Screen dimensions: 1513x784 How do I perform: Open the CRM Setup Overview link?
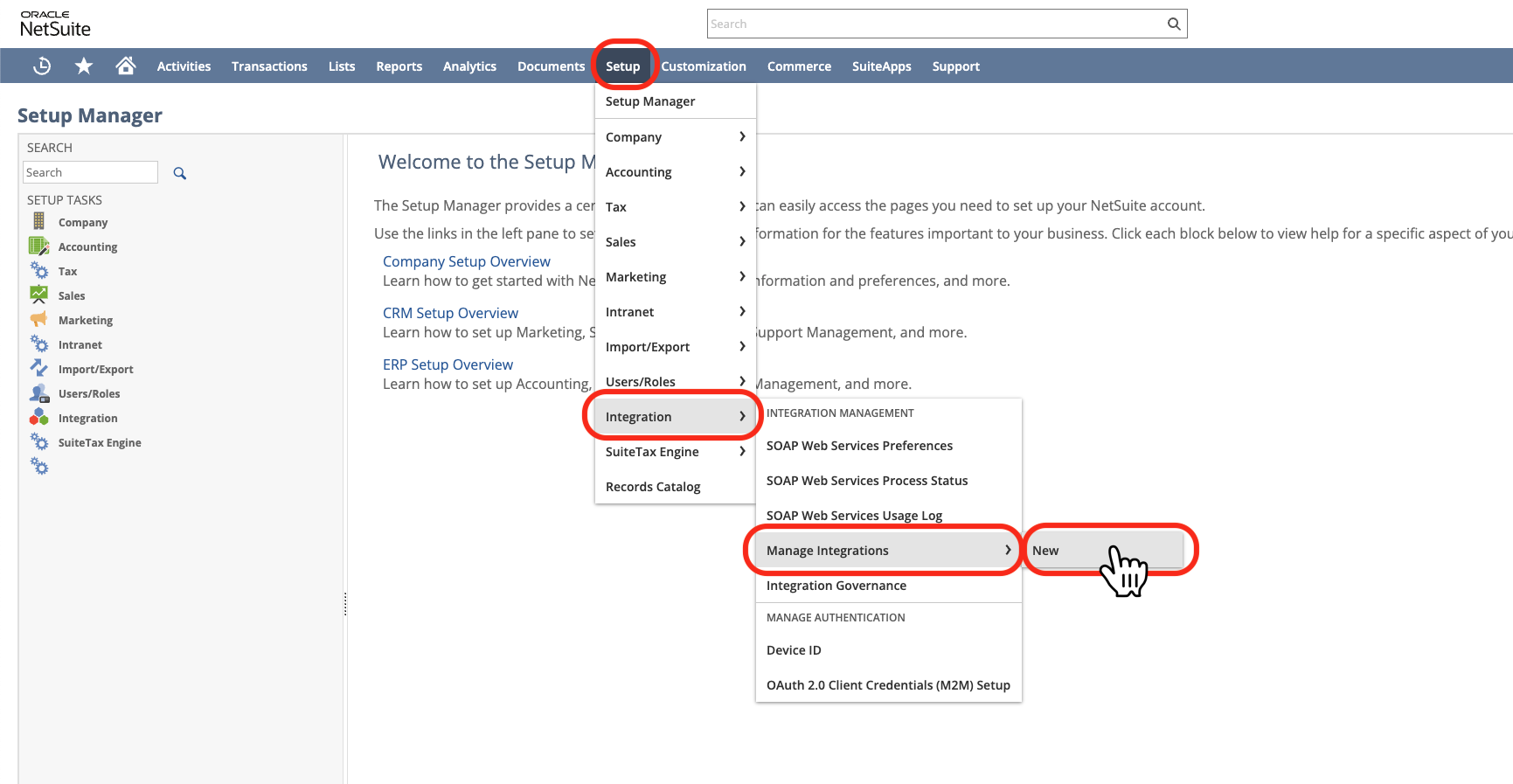pyautogui.click(x=450, y=313)
